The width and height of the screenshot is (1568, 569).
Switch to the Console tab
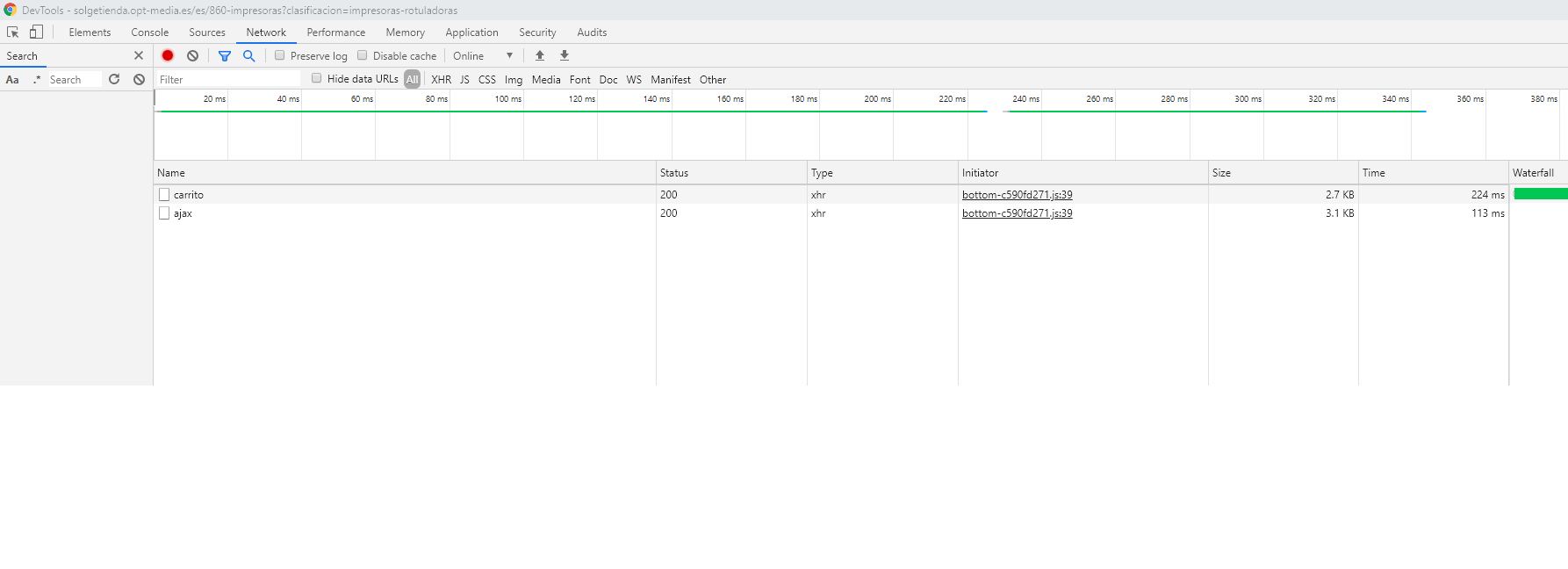coord(149,32)
